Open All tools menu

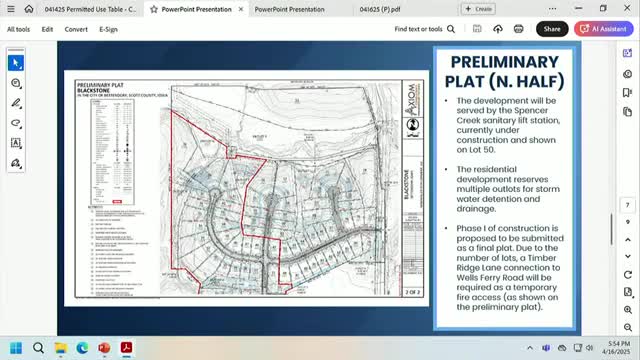tap(18, 29)
